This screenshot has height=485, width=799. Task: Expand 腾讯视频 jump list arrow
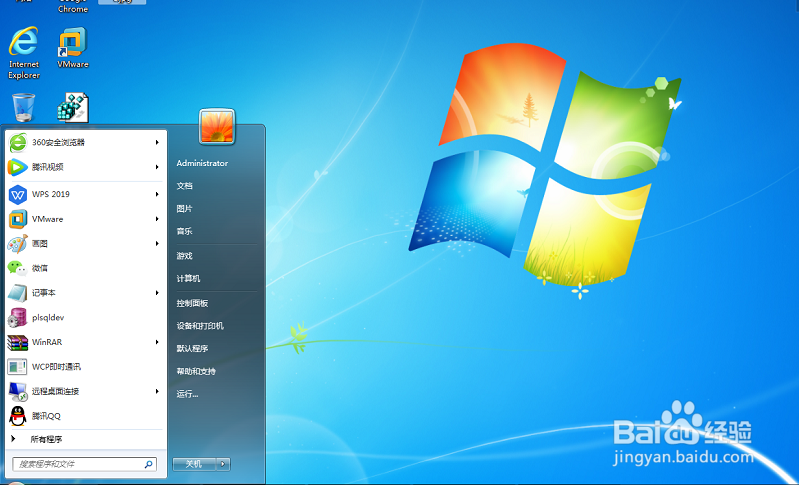tap(157, 167)
